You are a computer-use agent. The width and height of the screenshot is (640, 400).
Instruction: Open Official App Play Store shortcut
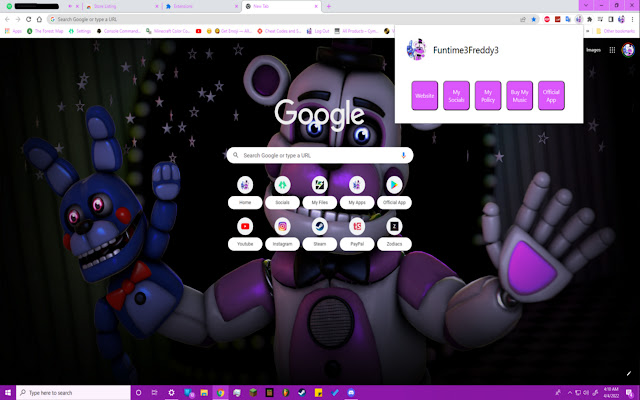394,185
